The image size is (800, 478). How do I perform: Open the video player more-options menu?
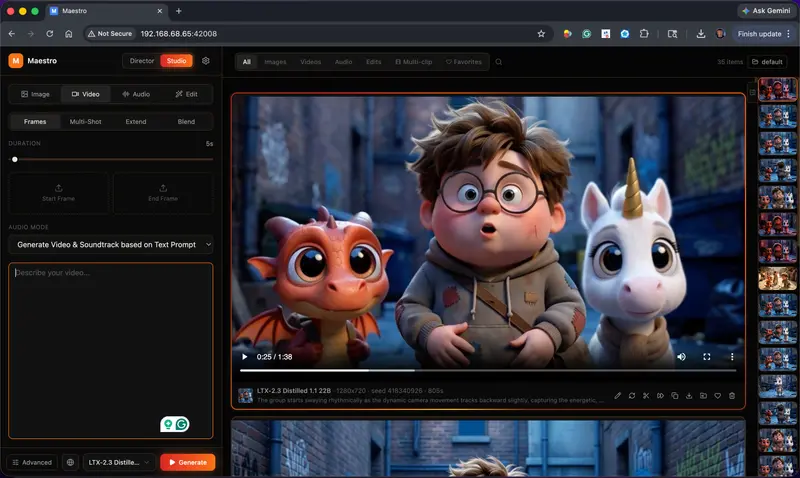click(x=732, y=357)
